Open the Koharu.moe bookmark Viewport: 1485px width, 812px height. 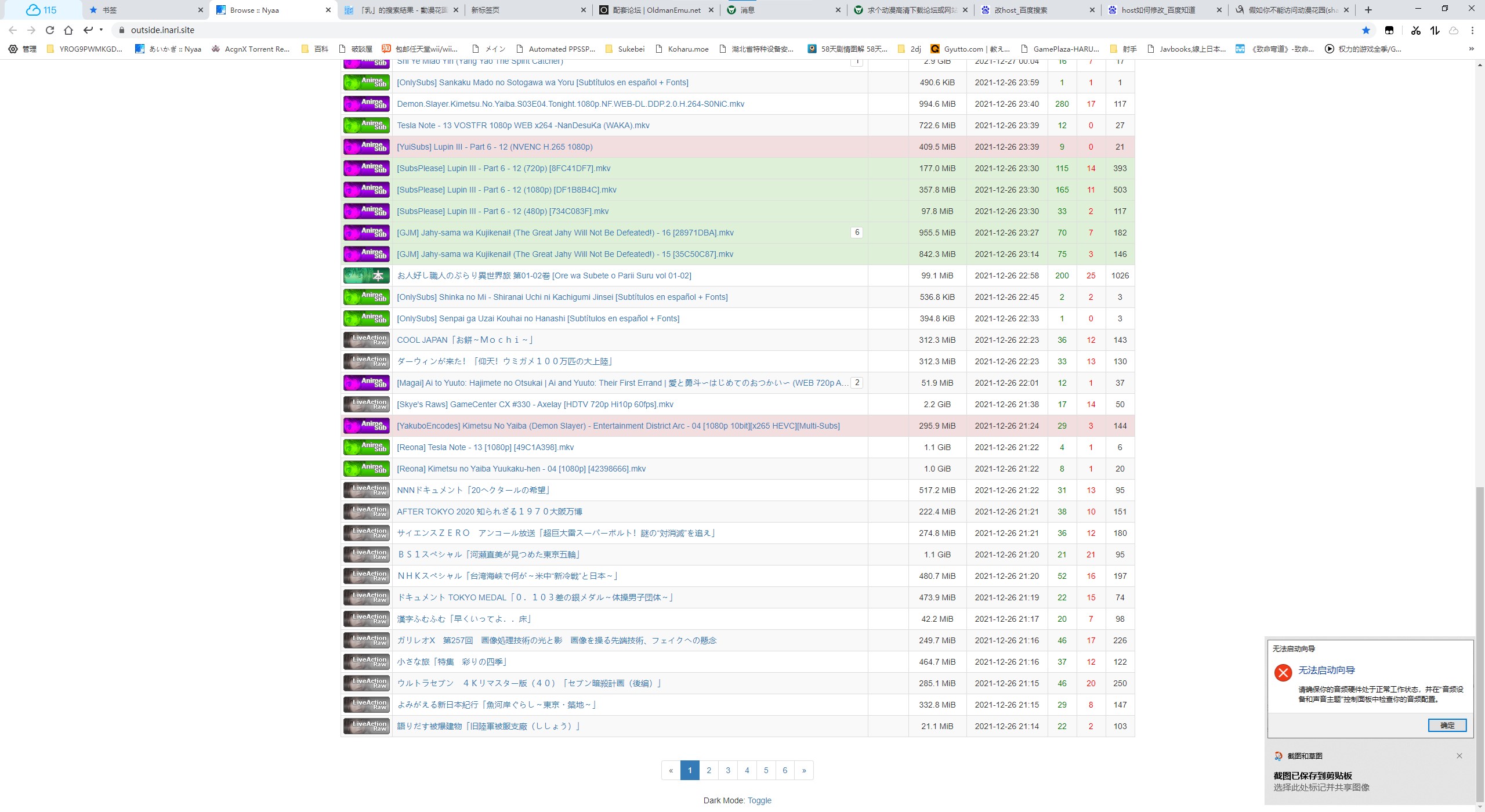point(682,49)
